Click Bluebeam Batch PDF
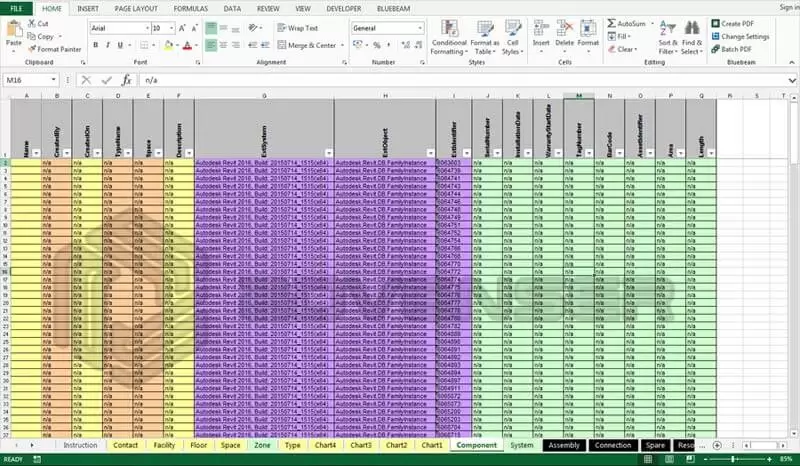800x466 pixels. point(732,49)
